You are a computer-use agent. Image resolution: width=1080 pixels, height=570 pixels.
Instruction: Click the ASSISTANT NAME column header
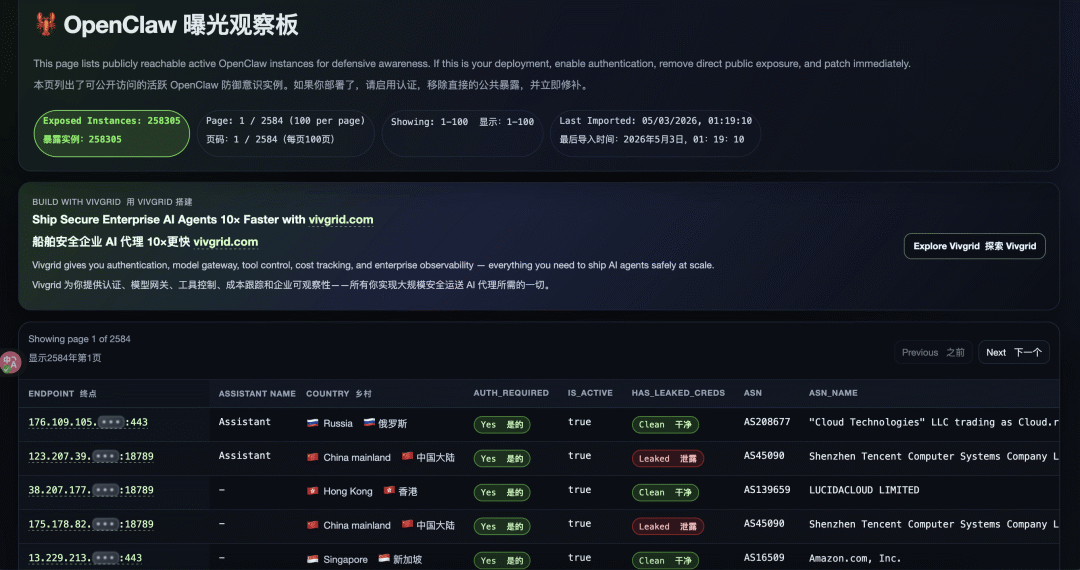(257, 394)
